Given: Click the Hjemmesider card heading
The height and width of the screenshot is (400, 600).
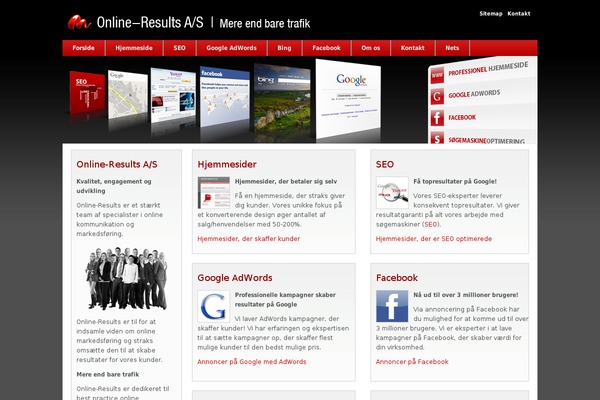Looking at the screenshot, I should click(x=227, y=164).
